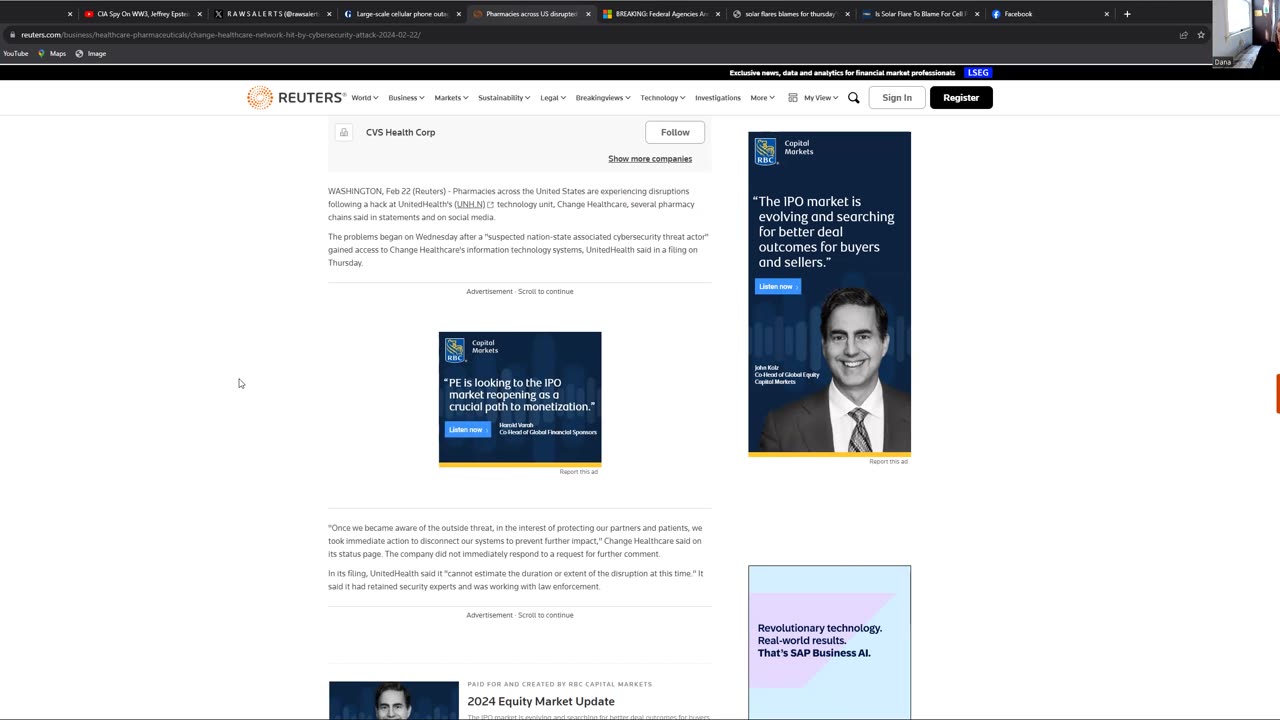The height and width of the screenshot is (720, 1280).
Task: Expand the More menu
Action: tap(762, 98)
